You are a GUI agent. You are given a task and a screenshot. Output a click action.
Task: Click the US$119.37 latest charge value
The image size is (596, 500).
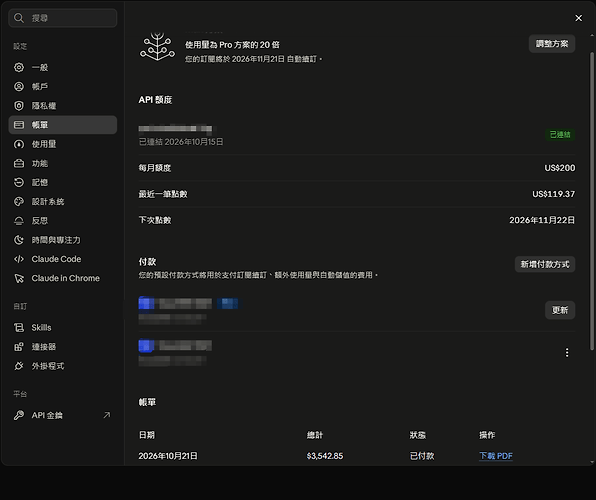click(x=553, y=194)
